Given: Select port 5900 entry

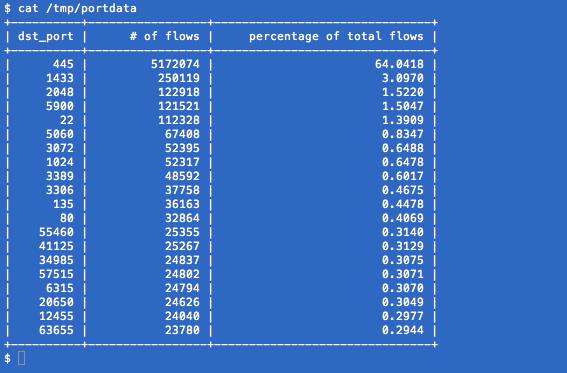Looking at the screenshot, I should (60, 106).
